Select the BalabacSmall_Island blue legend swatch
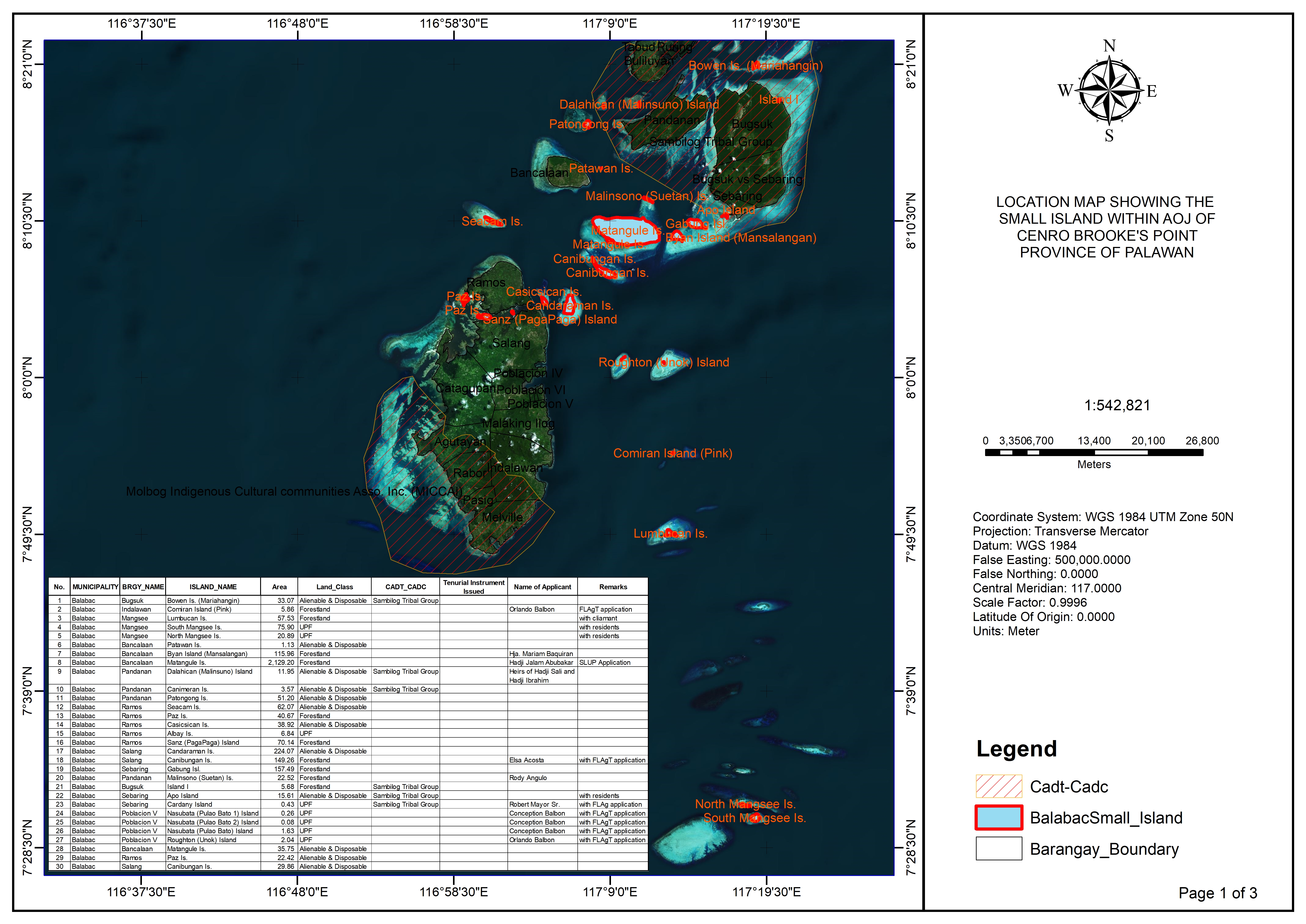Image resolution: width=1306 pixels, height=924 pixels. (x=999, y=818)
